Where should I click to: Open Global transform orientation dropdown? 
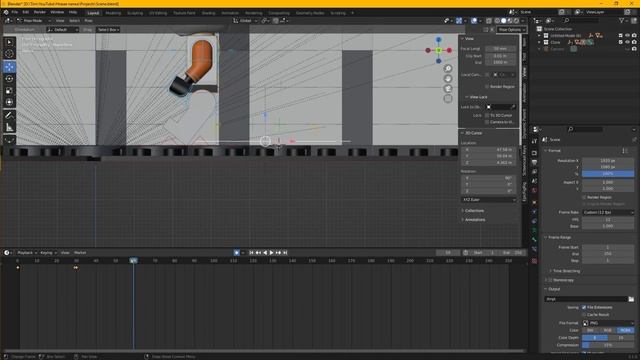[245, 20]
